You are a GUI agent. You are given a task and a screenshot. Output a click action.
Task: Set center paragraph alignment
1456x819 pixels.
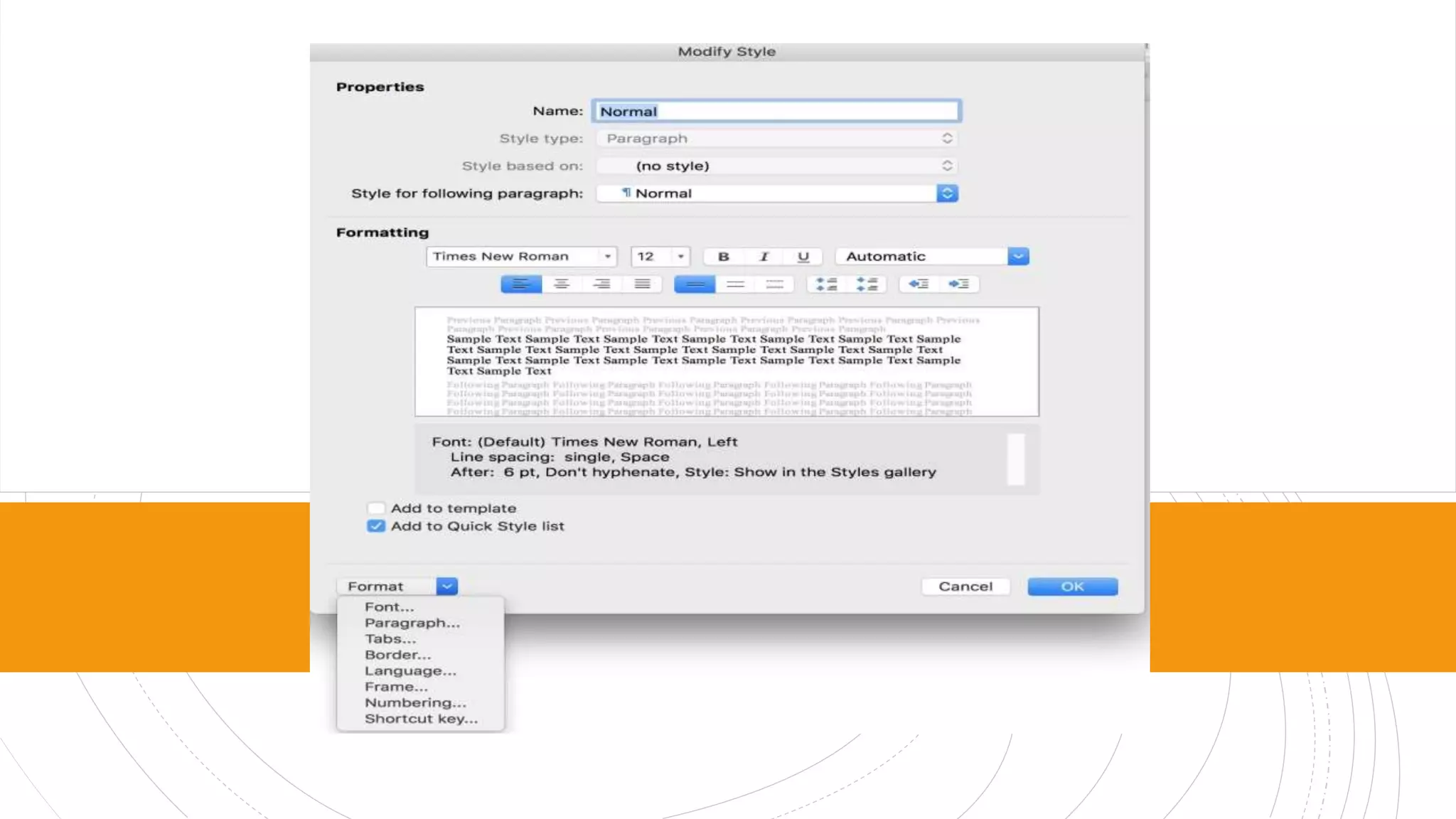562,284
